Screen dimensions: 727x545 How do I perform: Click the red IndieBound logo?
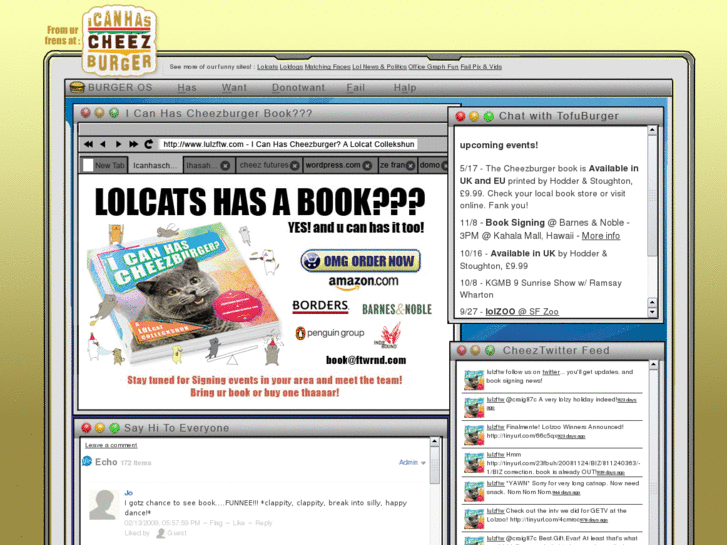tap(389, 335)
